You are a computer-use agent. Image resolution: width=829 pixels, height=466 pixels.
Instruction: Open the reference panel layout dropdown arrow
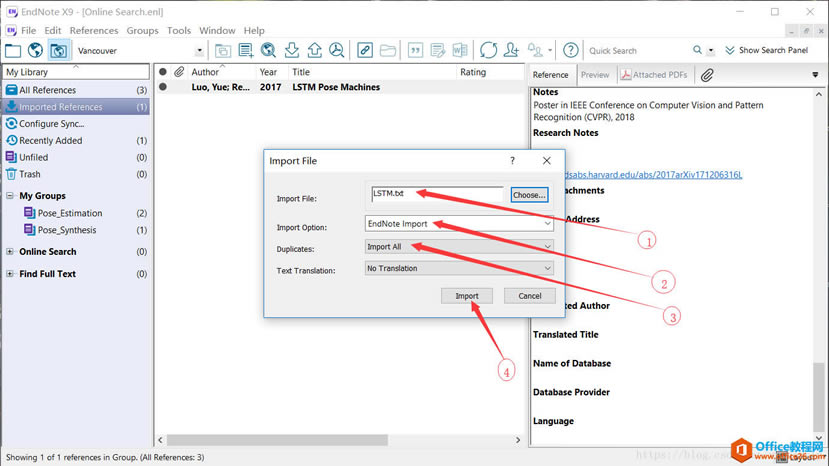(815, 75)
